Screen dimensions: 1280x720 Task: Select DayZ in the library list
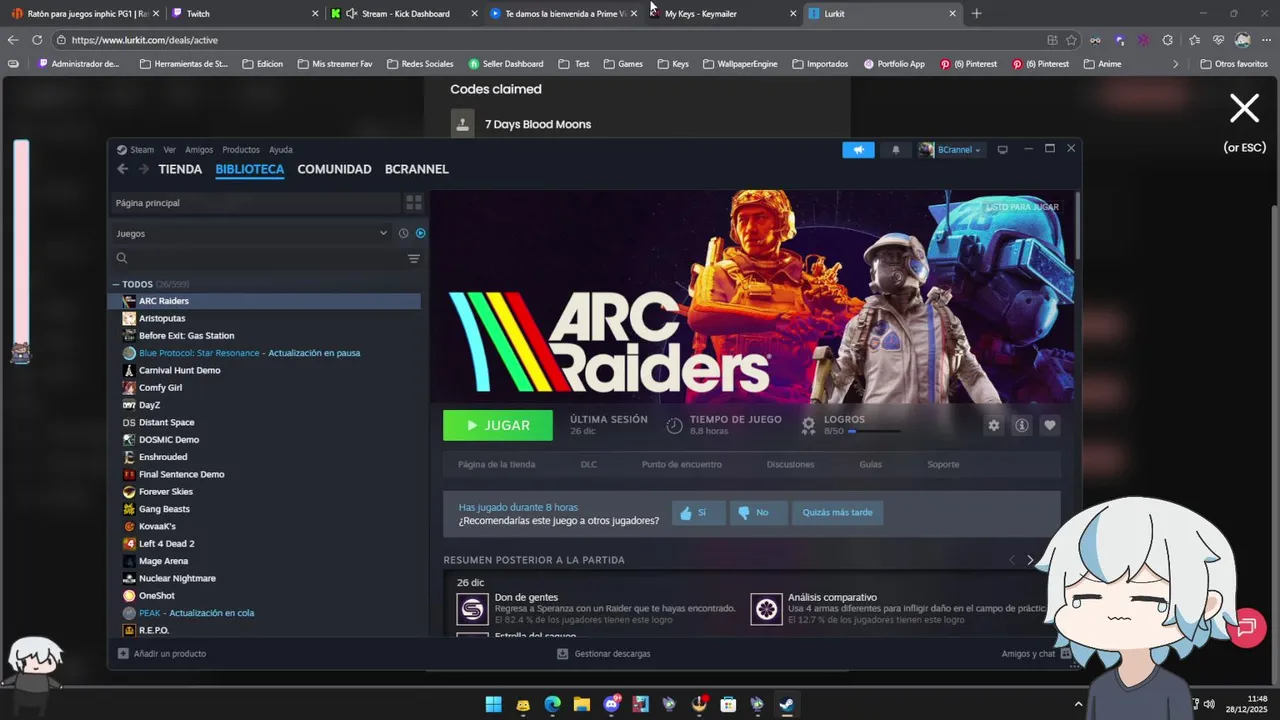click(x=149, y=405)
